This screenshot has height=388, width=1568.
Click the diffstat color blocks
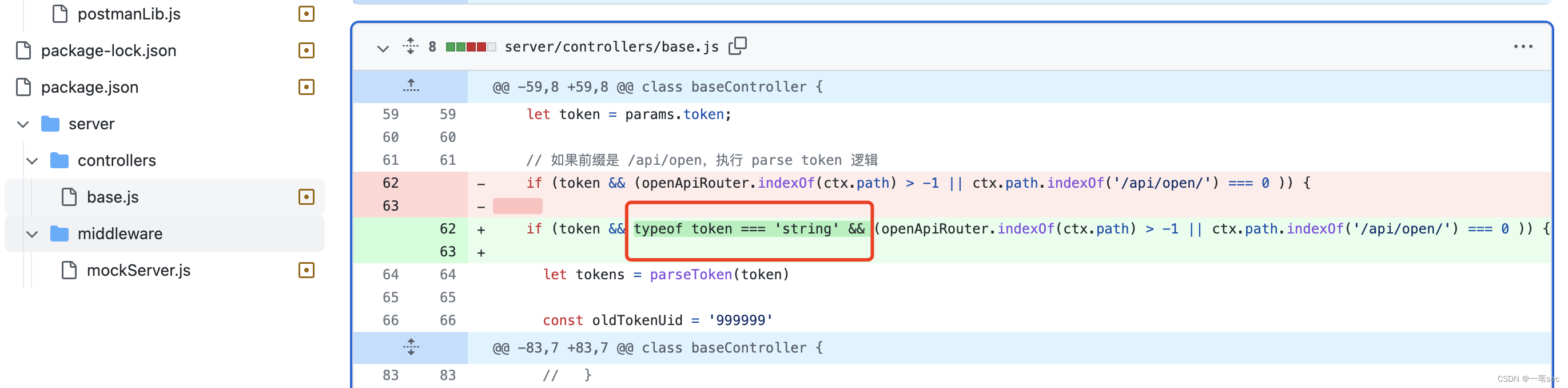click(x=471, y=47)
